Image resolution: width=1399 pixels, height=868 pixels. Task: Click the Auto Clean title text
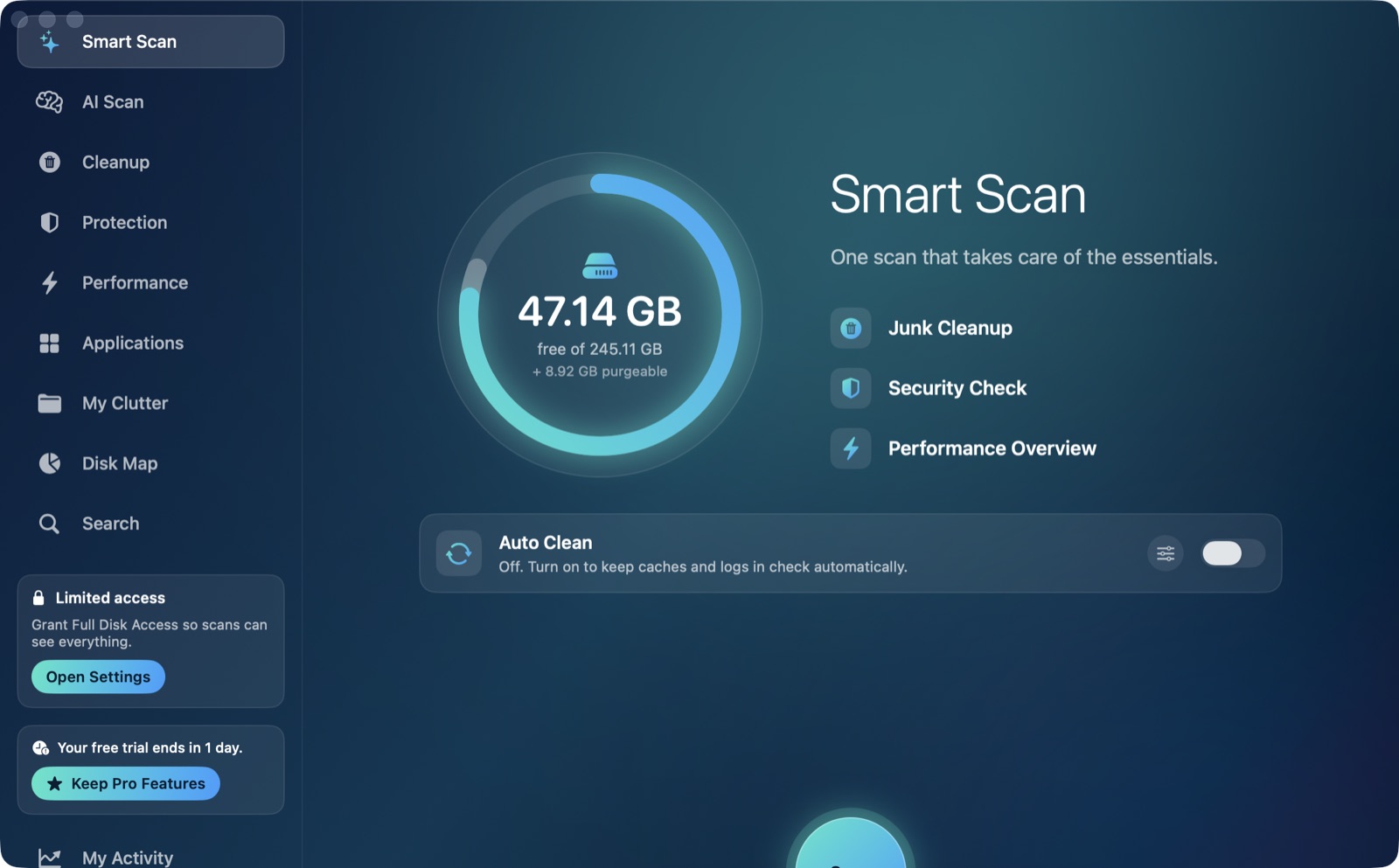coord(546,543)
